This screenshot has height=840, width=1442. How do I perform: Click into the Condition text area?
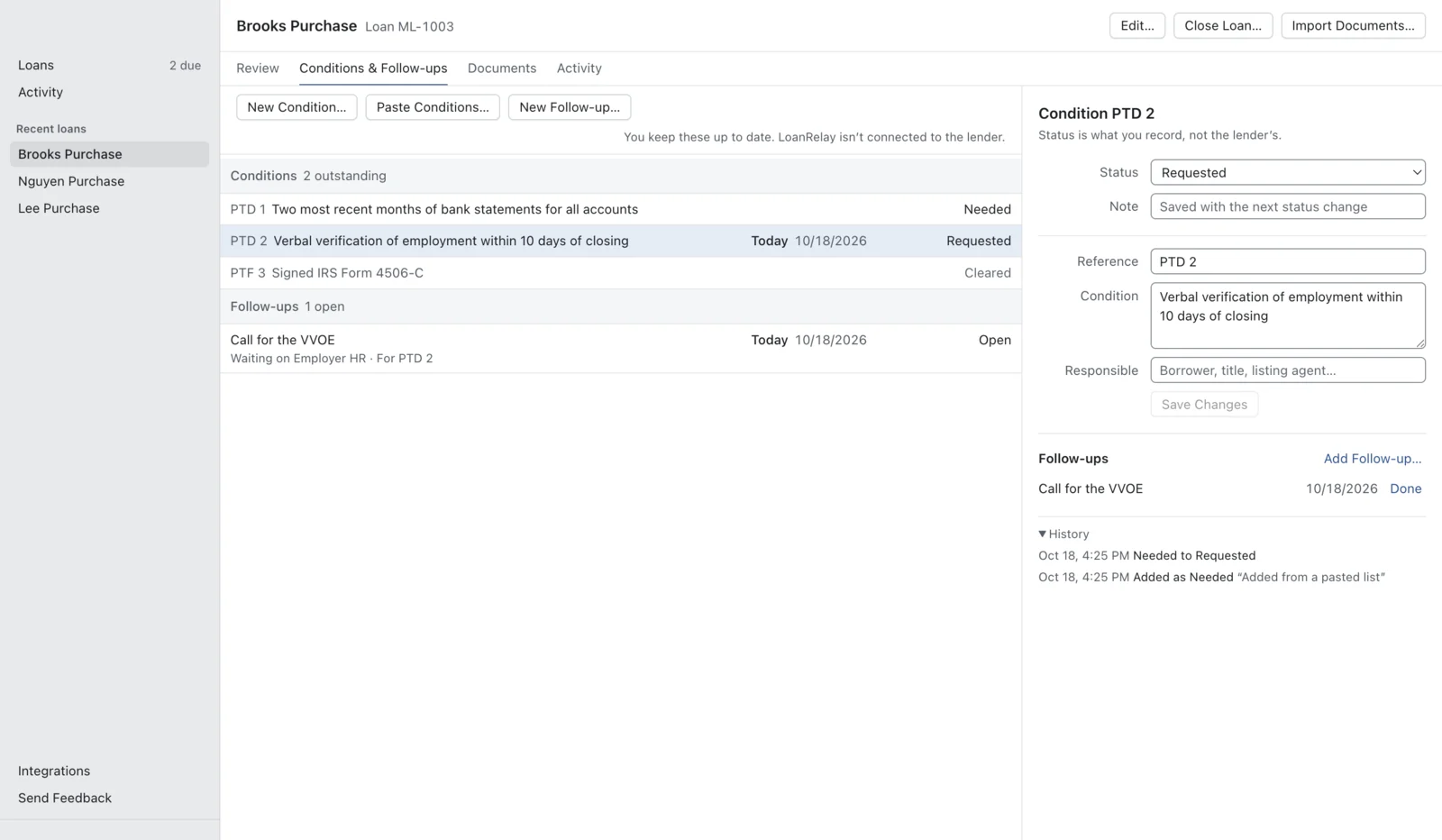(x=1287, y=315)
